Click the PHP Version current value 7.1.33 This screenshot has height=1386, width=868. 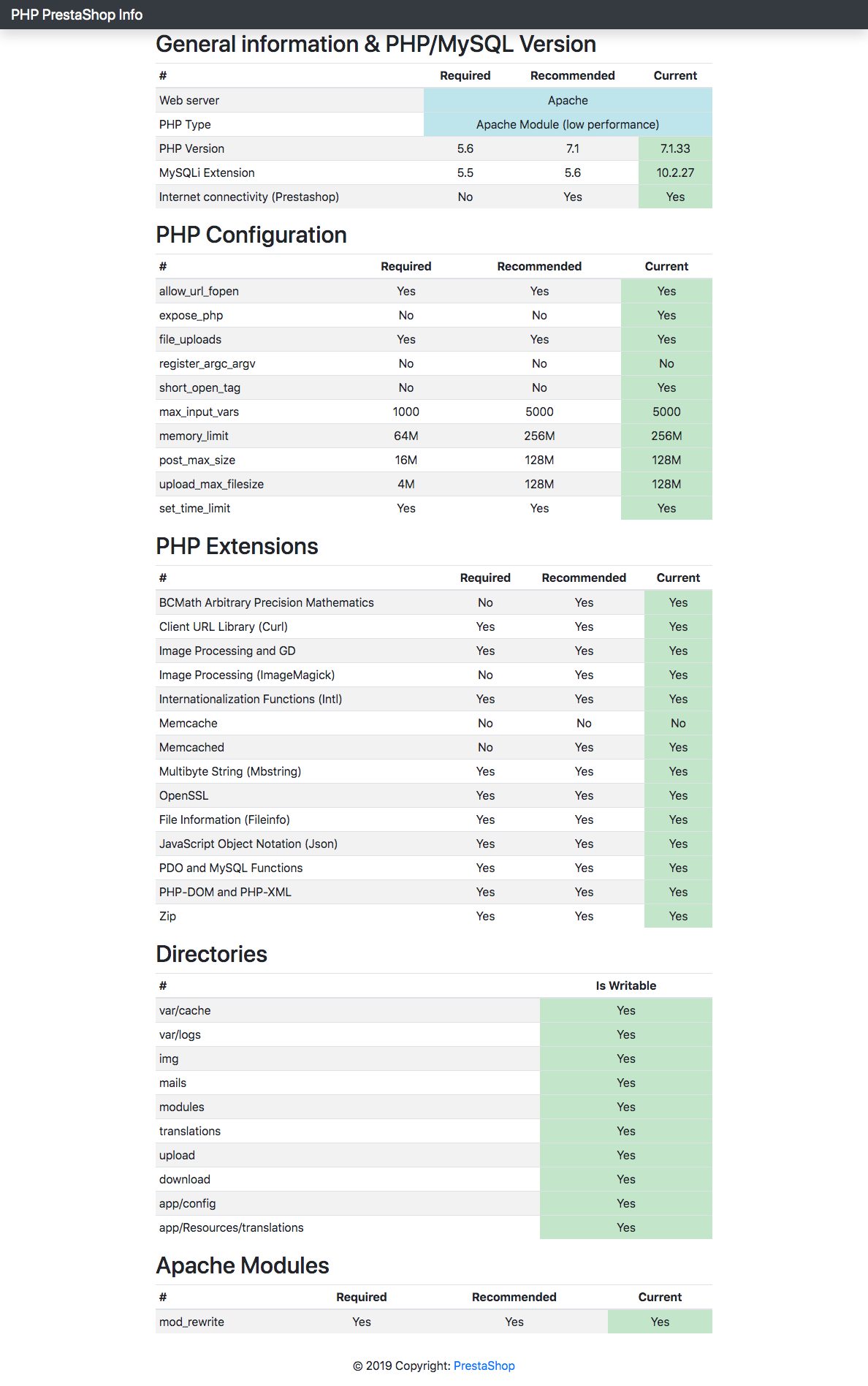click(x=675, y=148)
